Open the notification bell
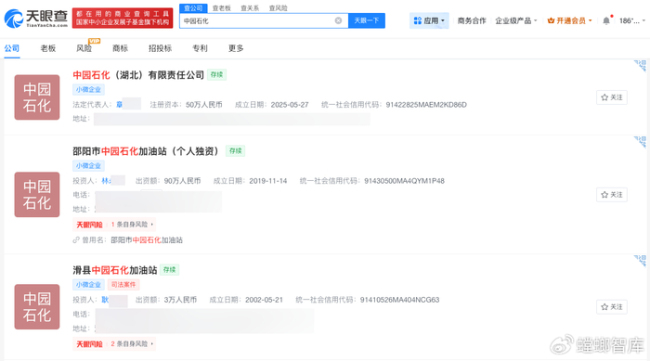 (606, 21)
